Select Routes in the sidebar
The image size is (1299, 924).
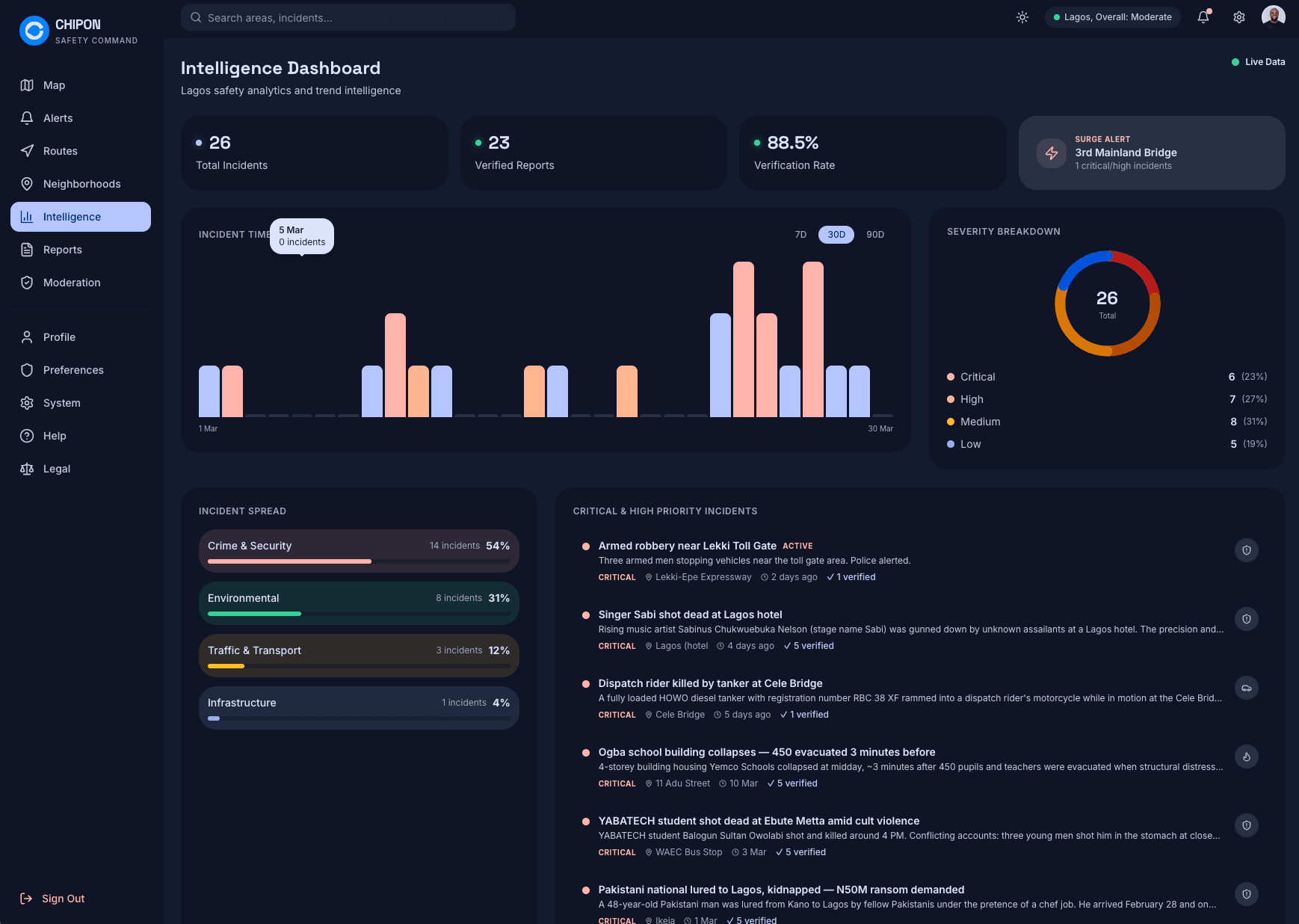point(60,151)
